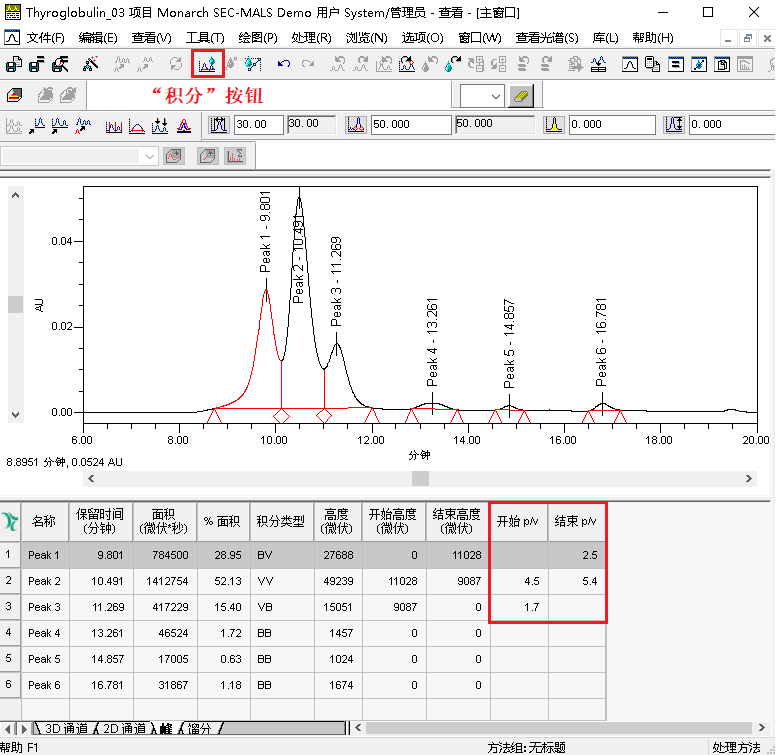This screenshot has height=755, width=776.
Task: Click the first open-lock icon in toolbar
Action: (14, 64)
